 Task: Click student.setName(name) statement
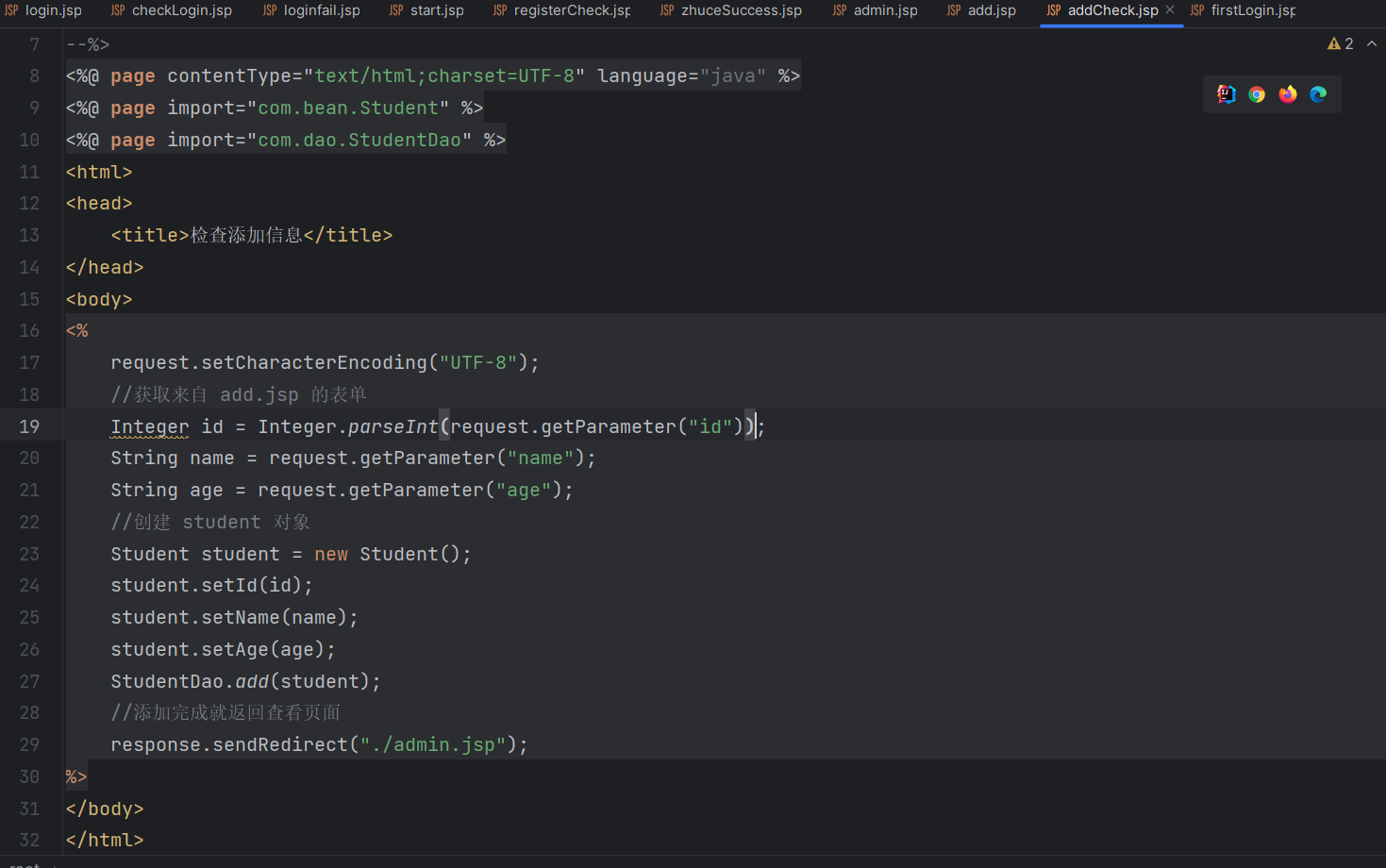(x=234, y=617)
